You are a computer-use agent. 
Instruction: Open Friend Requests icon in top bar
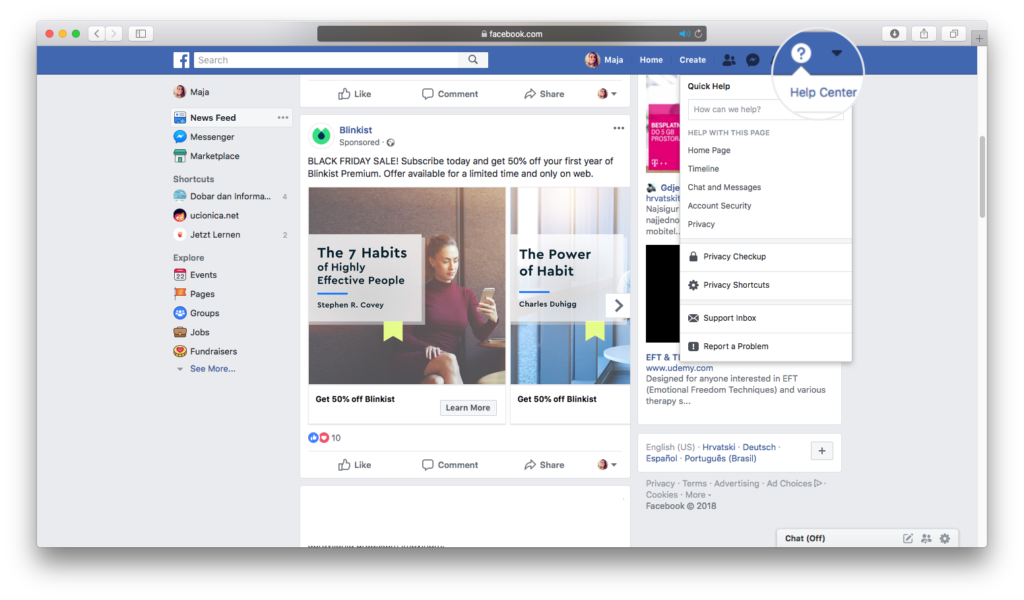729,60
